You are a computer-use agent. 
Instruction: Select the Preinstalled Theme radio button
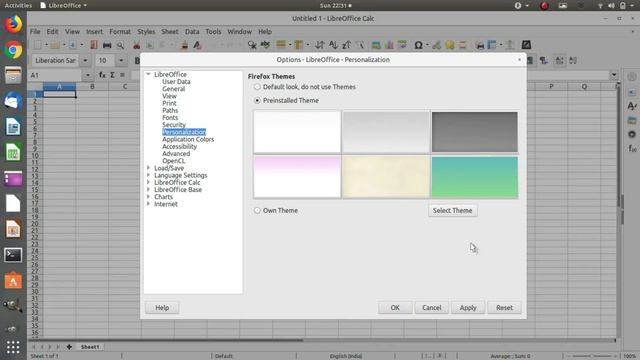click(257, 100)
